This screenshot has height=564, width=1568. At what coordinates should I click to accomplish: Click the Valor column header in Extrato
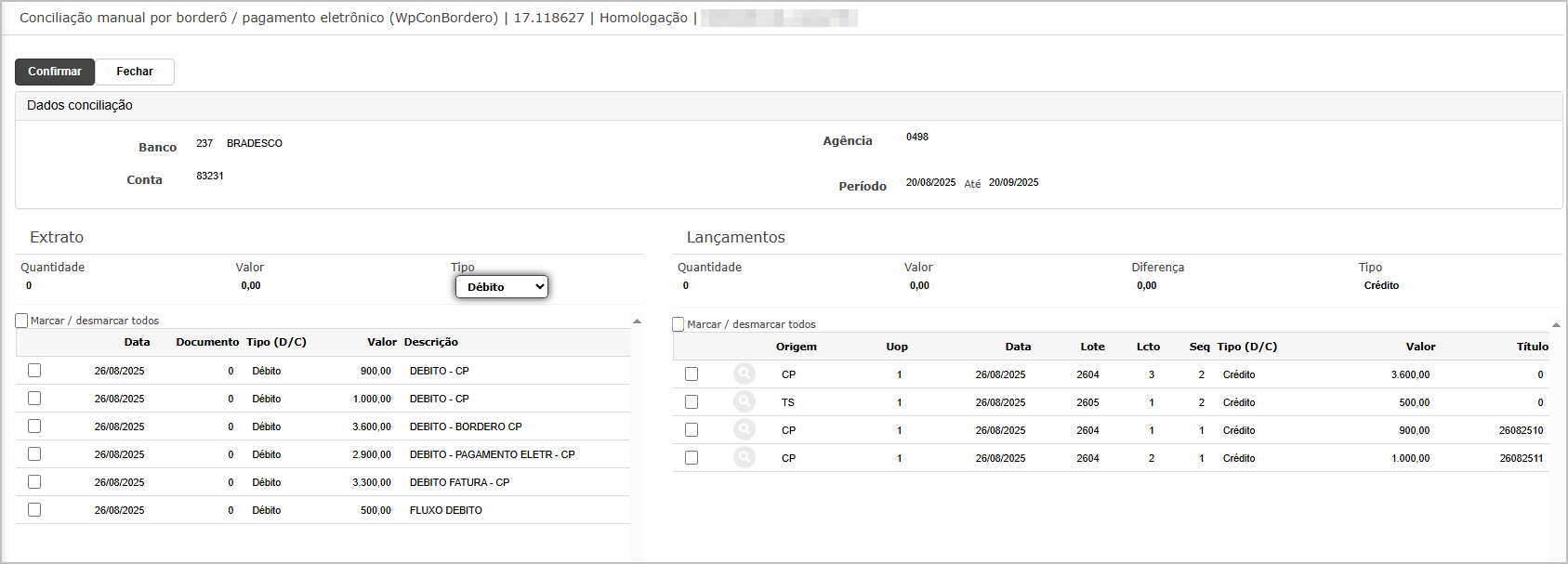(x=381, y=342)
